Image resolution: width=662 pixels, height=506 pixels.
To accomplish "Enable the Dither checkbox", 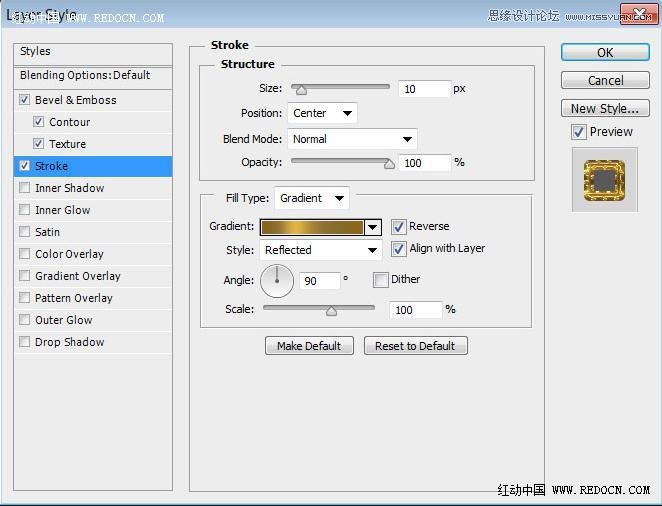I will click(x=381, y=280).
